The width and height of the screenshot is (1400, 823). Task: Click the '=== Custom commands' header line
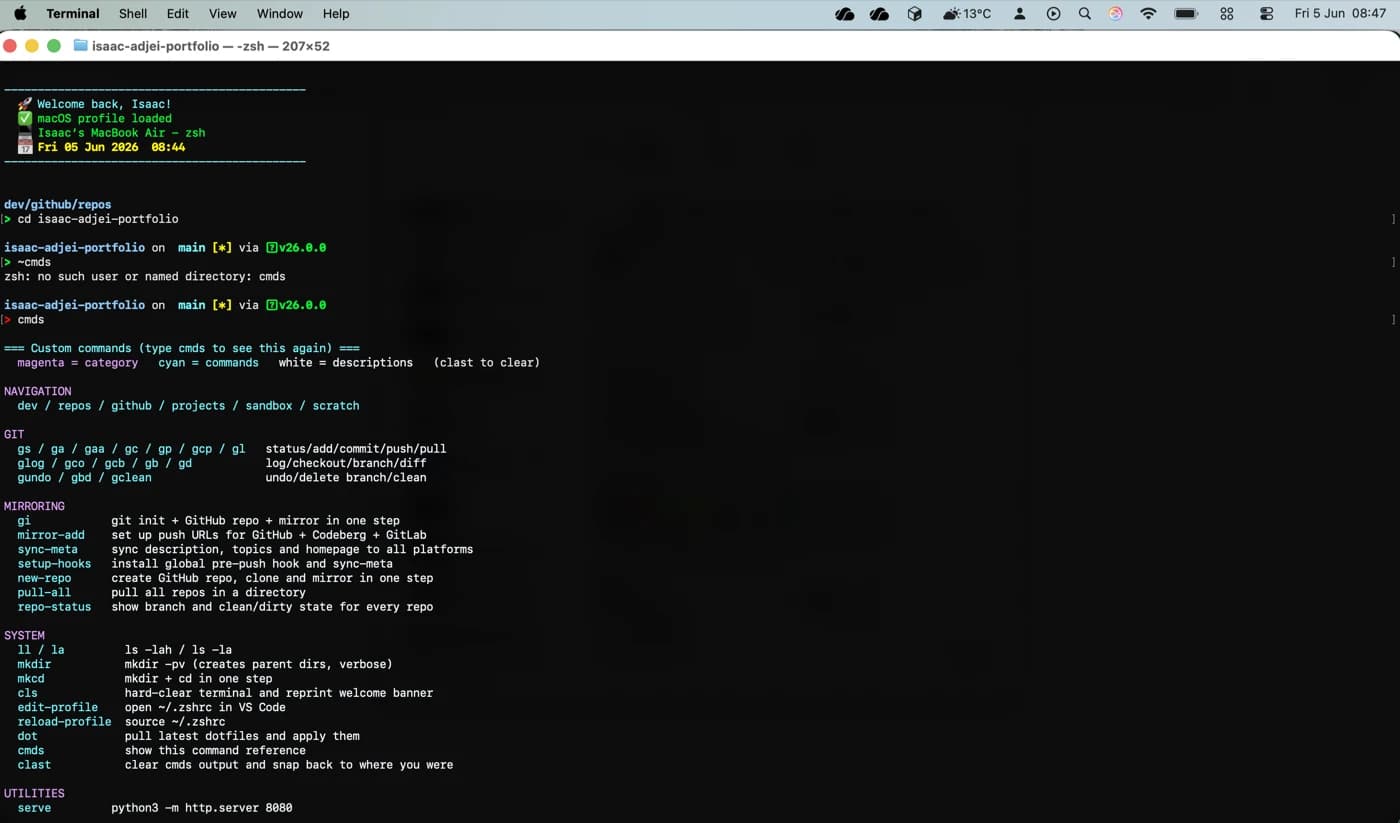tap(182, 348)
